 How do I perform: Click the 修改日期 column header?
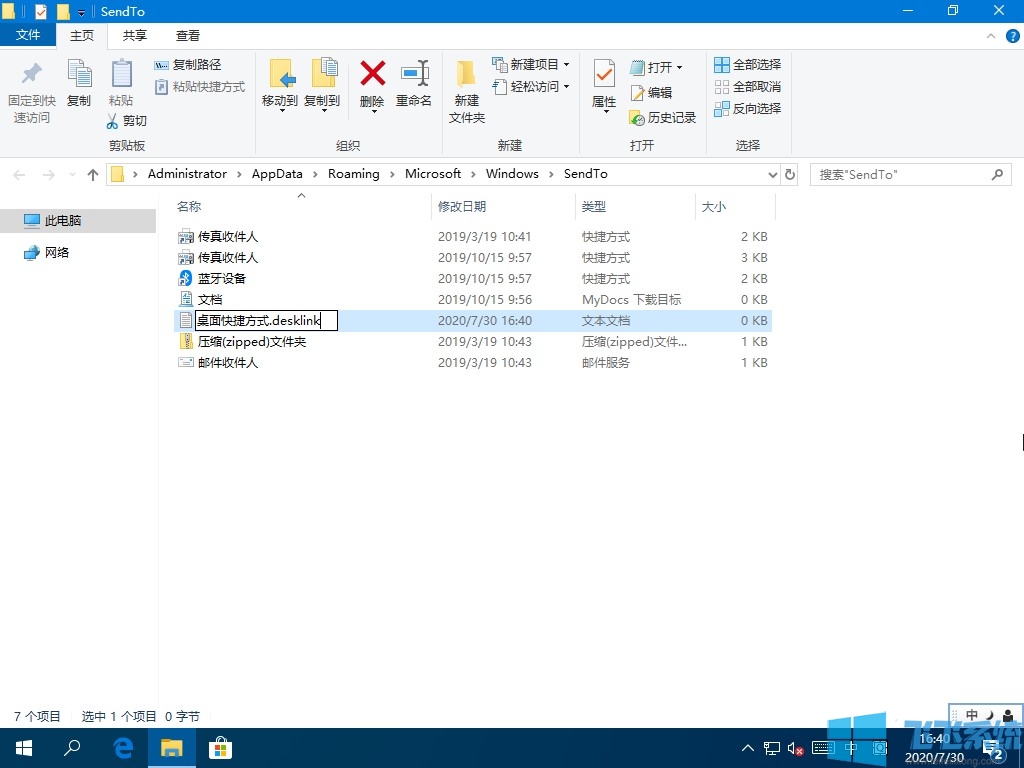tap(466, 207)
